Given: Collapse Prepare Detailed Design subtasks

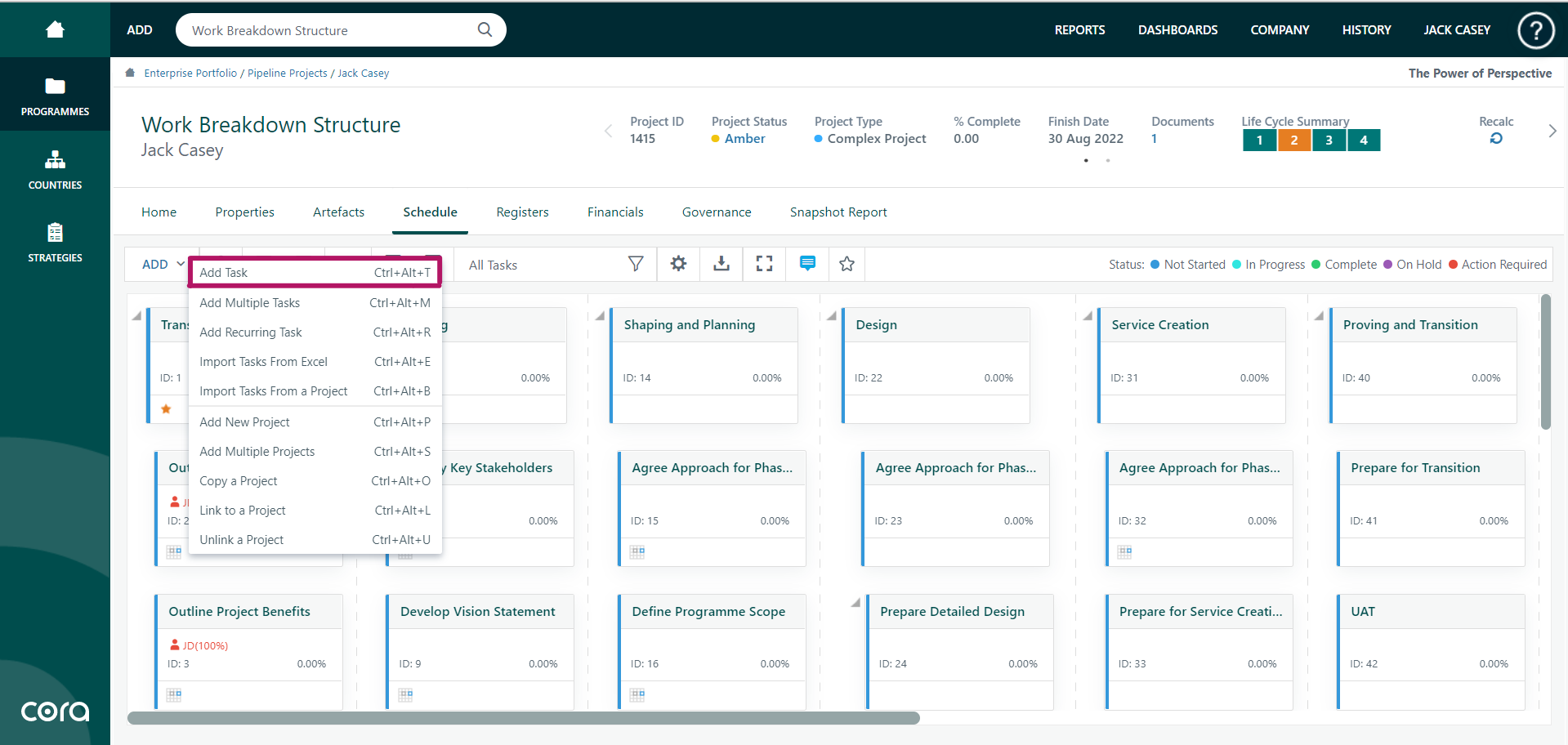Looking at the screenshot, I should (855, 602).
